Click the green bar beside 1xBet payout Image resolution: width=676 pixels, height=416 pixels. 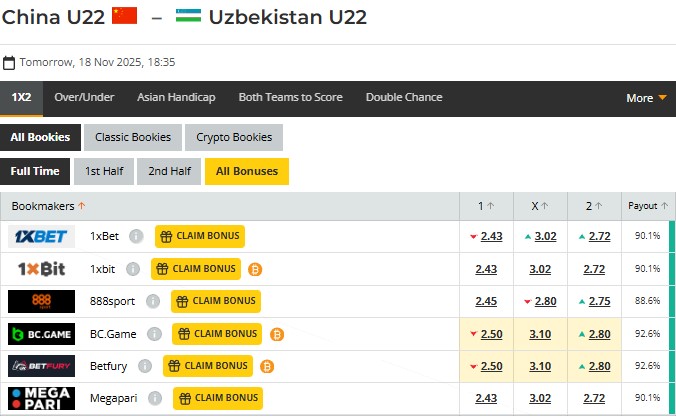click(672, 236)
